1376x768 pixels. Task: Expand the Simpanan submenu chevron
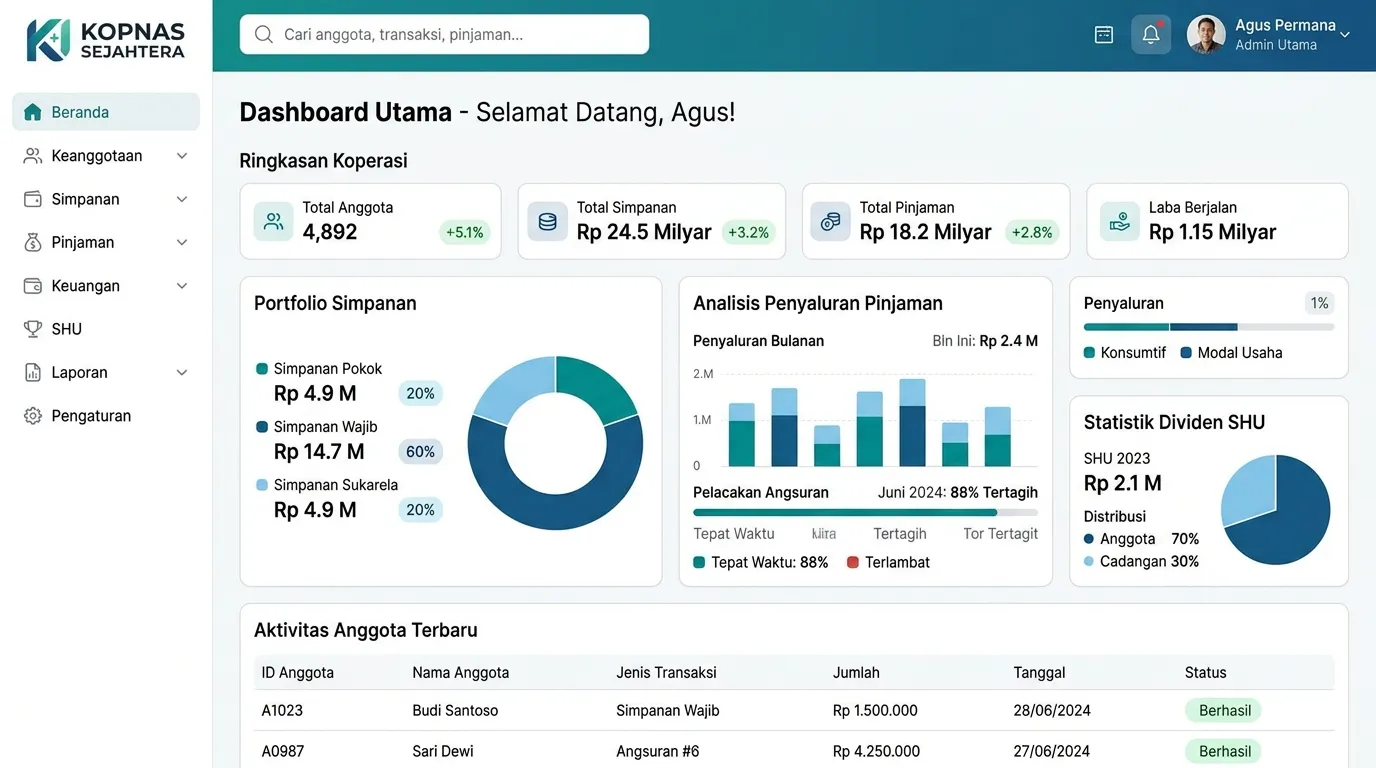tap(182, 199)
